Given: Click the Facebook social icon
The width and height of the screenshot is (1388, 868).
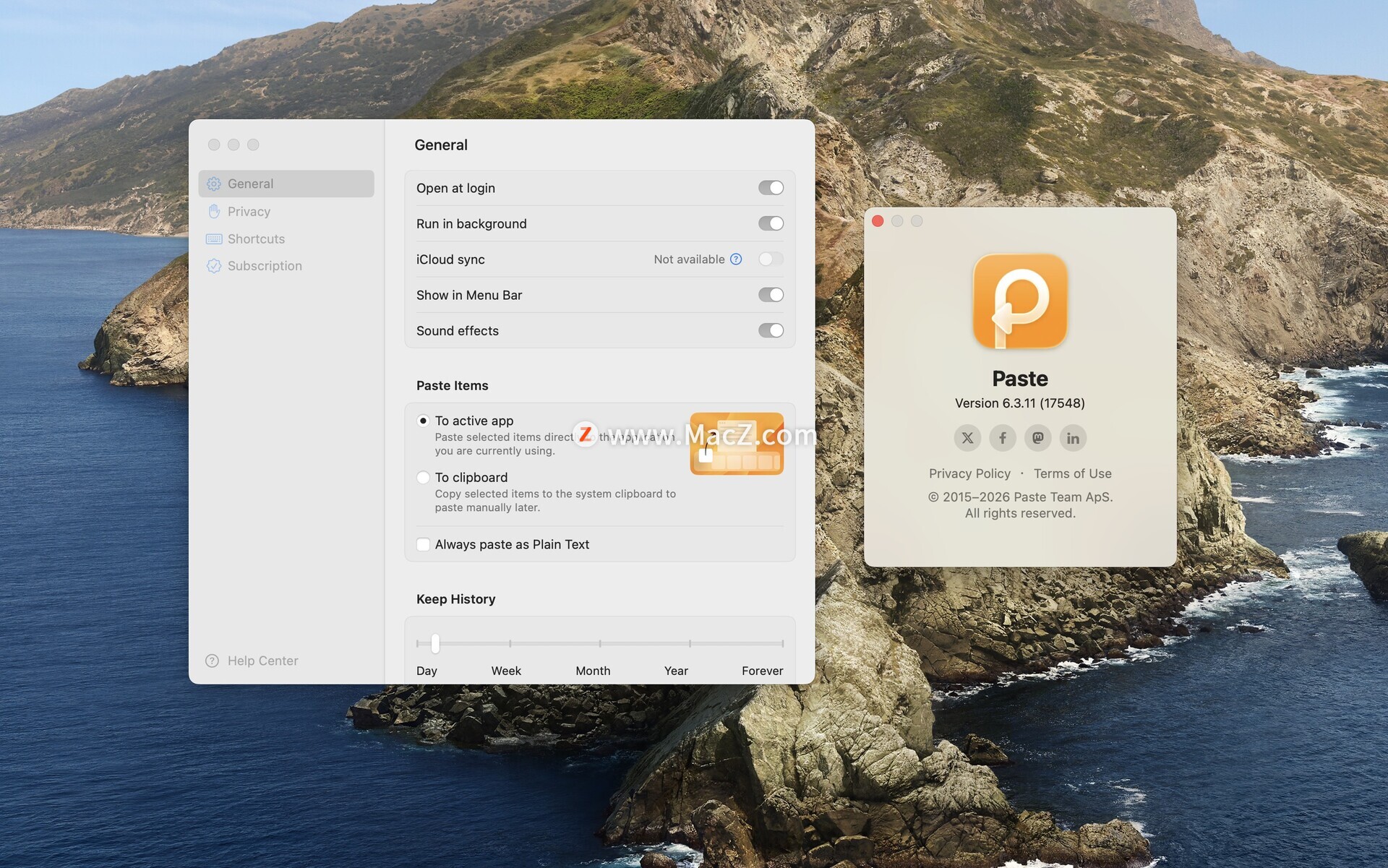Looking at the screenshot, I should coord(1003,438).
